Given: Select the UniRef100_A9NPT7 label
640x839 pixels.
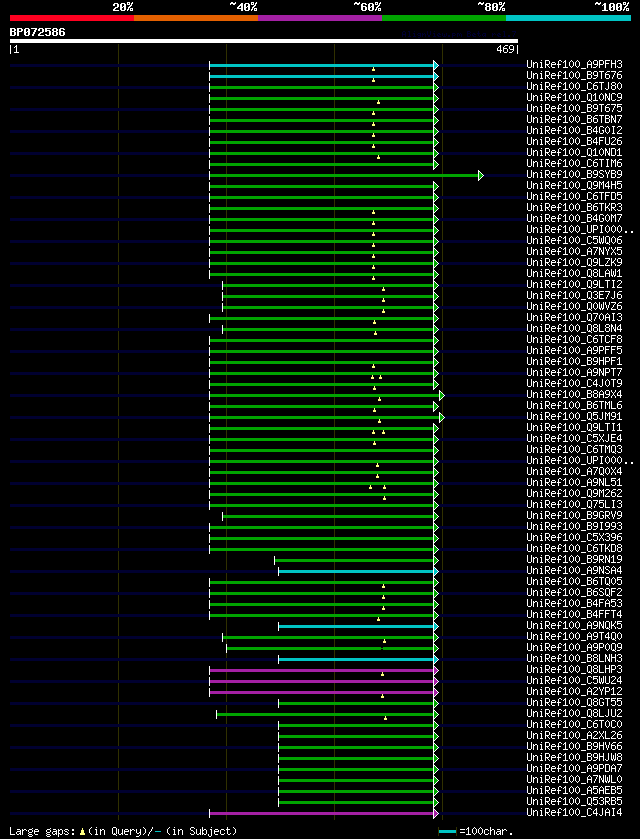Looking at the screenshot, I should [x=574, y=372].
